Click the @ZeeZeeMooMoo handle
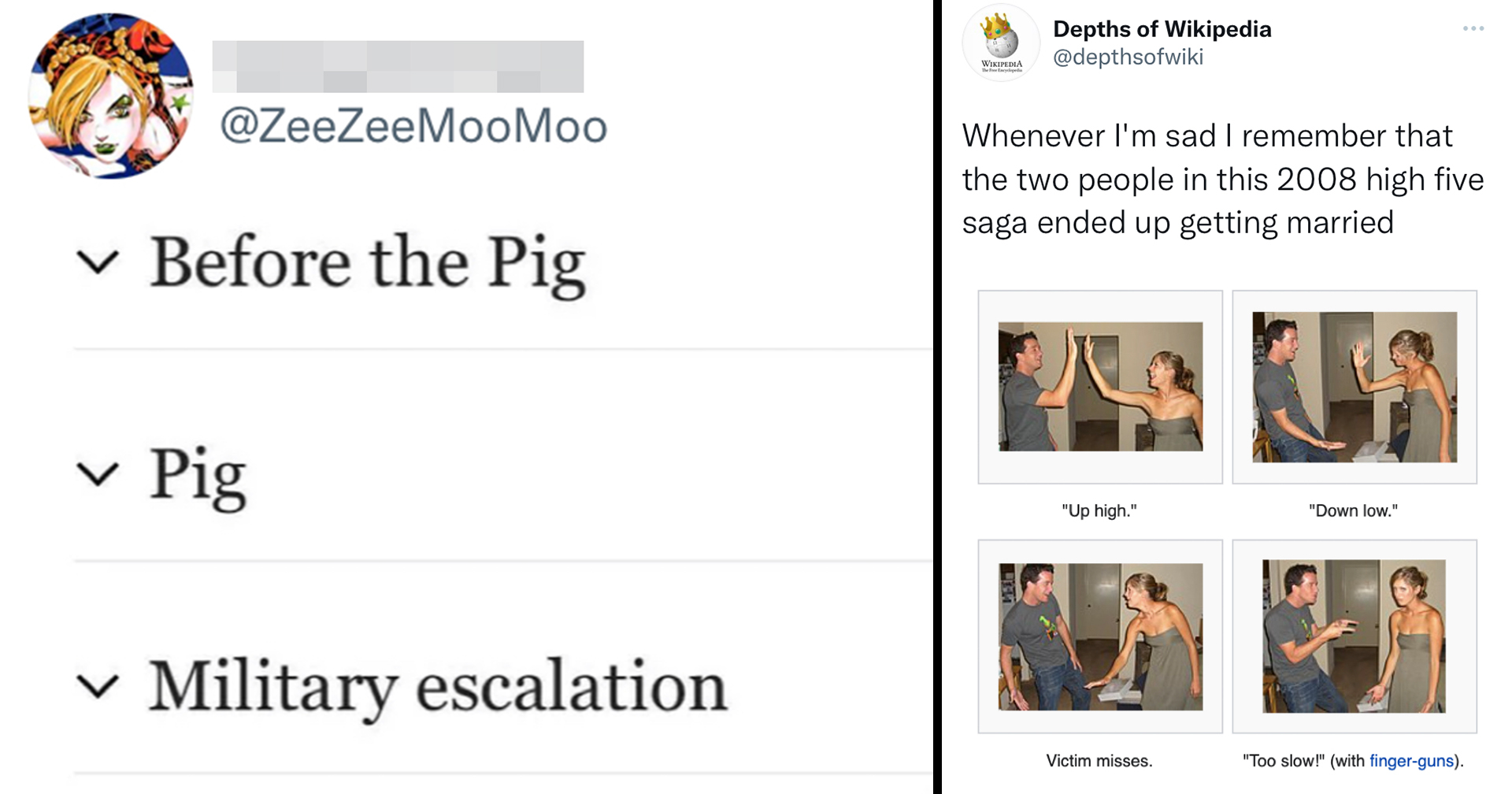Screen dimensions: 1512x794 click(413, 126)
